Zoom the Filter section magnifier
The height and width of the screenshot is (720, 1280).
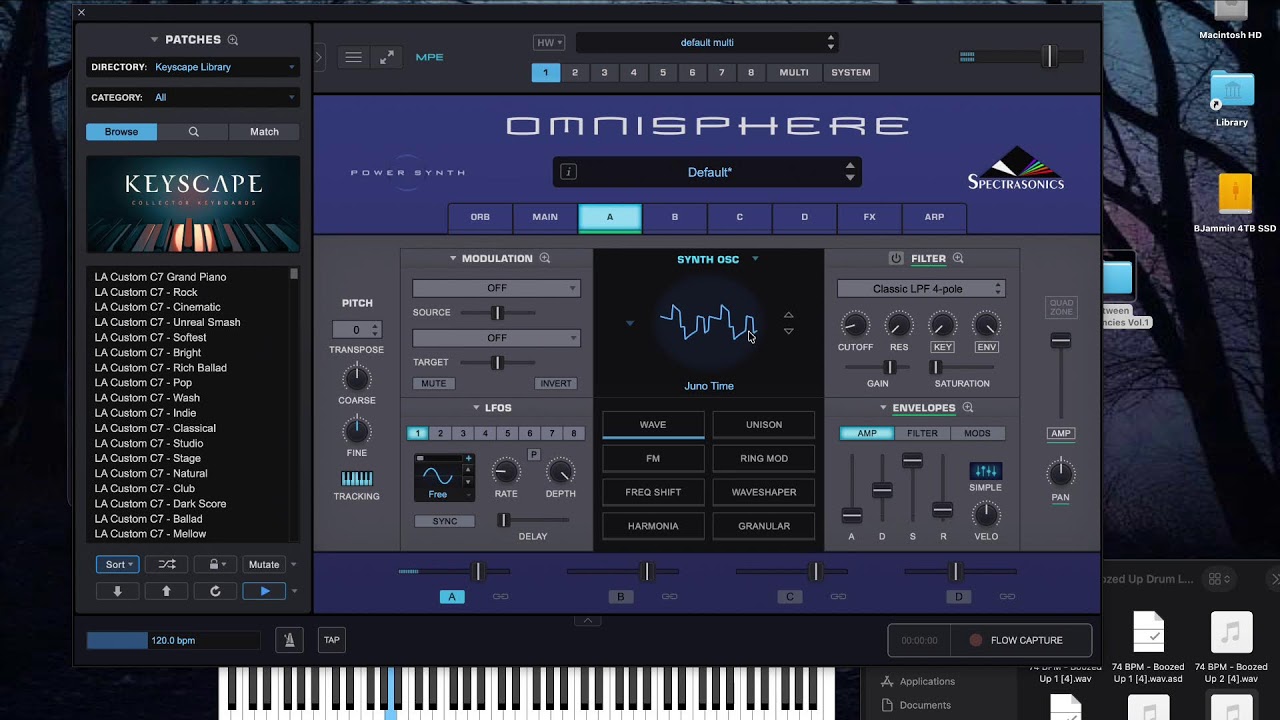(x=958, y=258)
